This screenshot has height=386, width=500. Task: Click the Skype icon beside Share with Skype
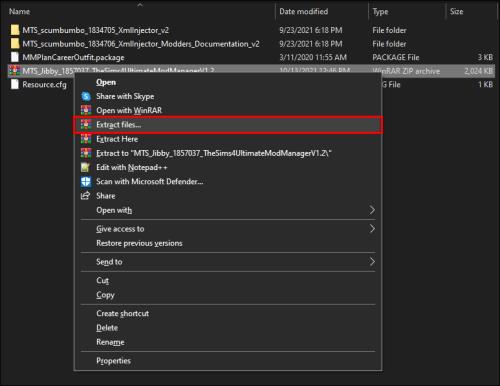[86, 96]
